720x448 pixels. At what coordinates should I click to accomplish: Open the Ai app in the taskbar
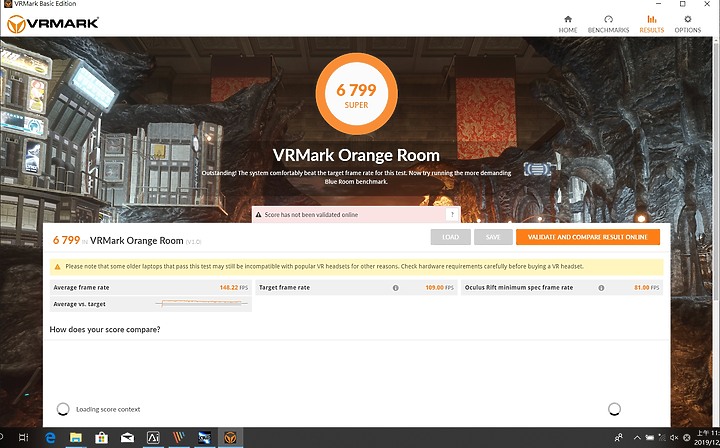point(153,438)
